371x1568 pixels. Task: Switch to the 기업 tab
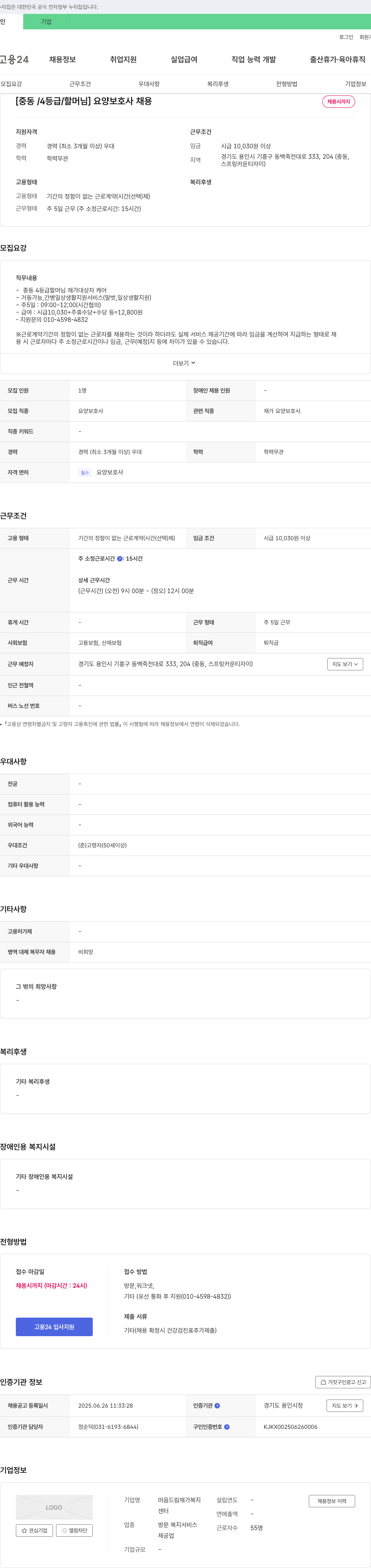click(x=46, y=22)
